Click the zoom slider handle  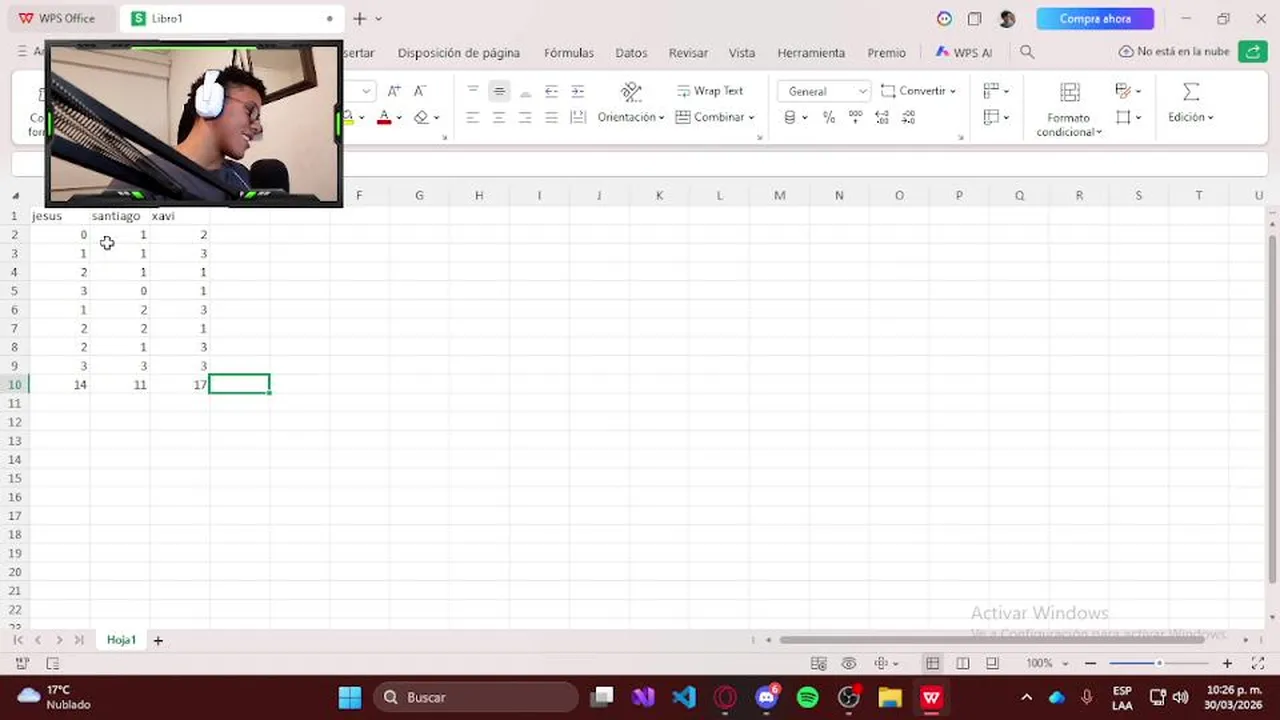click(1159, 663)
